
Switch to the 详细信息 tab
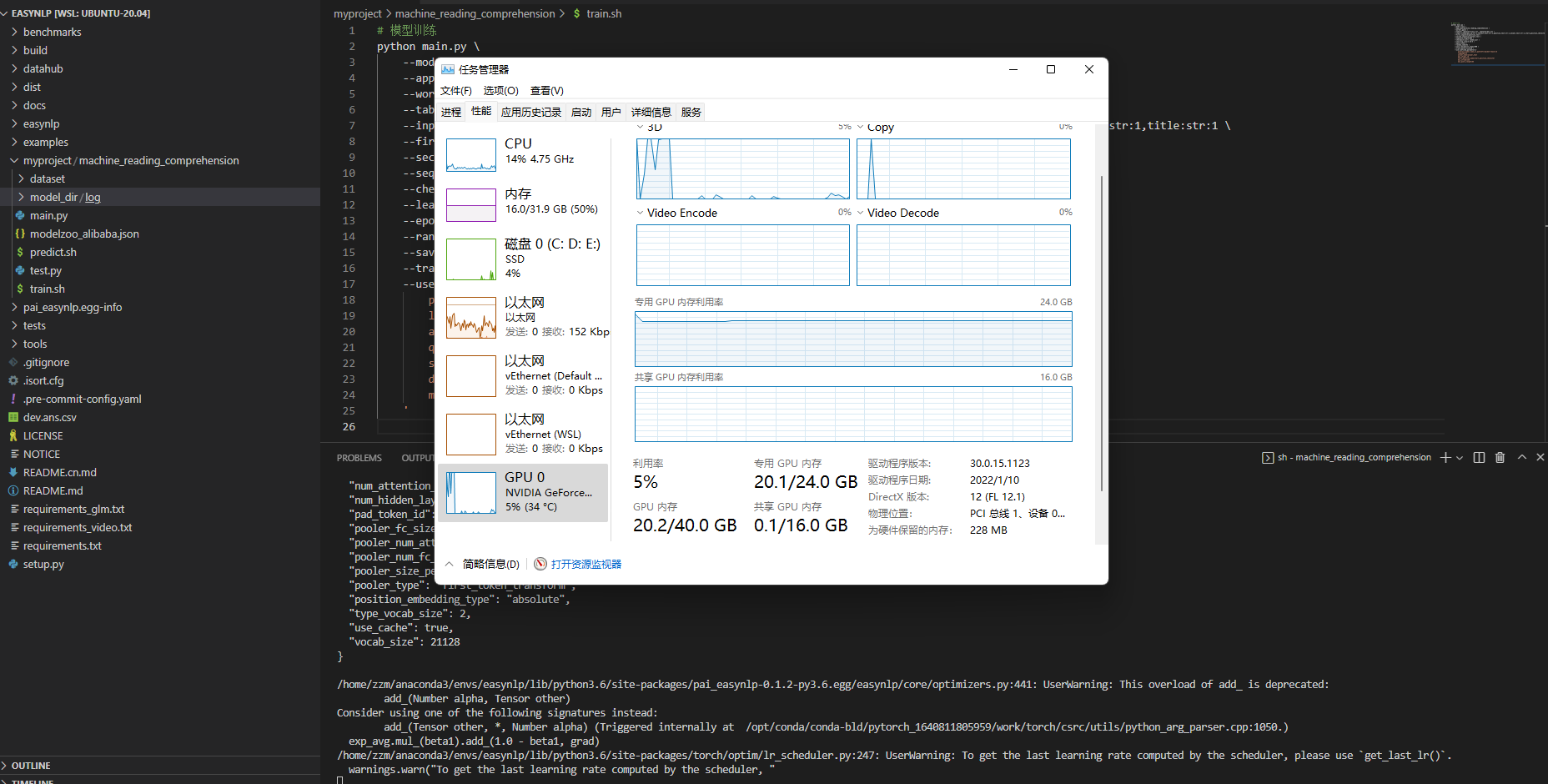651,112
